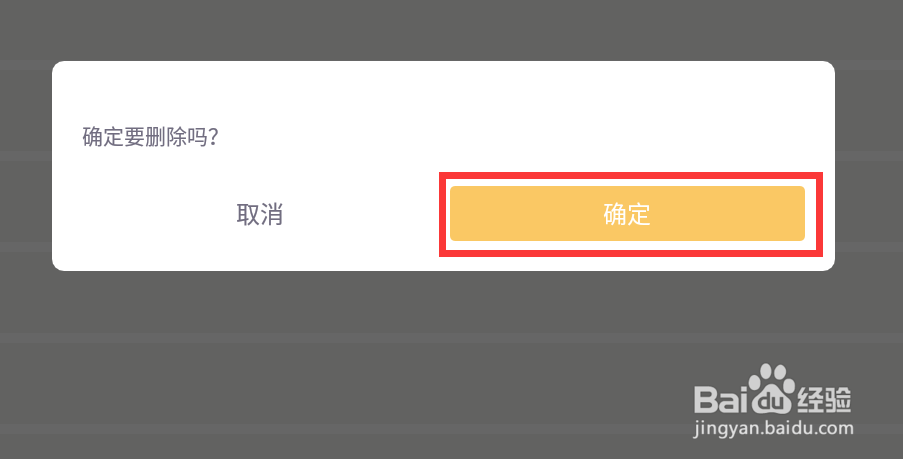Cancel the delete prompt via 取消
Screen dimensions: 903x459
pyautogui.click(x=259, y=214)
